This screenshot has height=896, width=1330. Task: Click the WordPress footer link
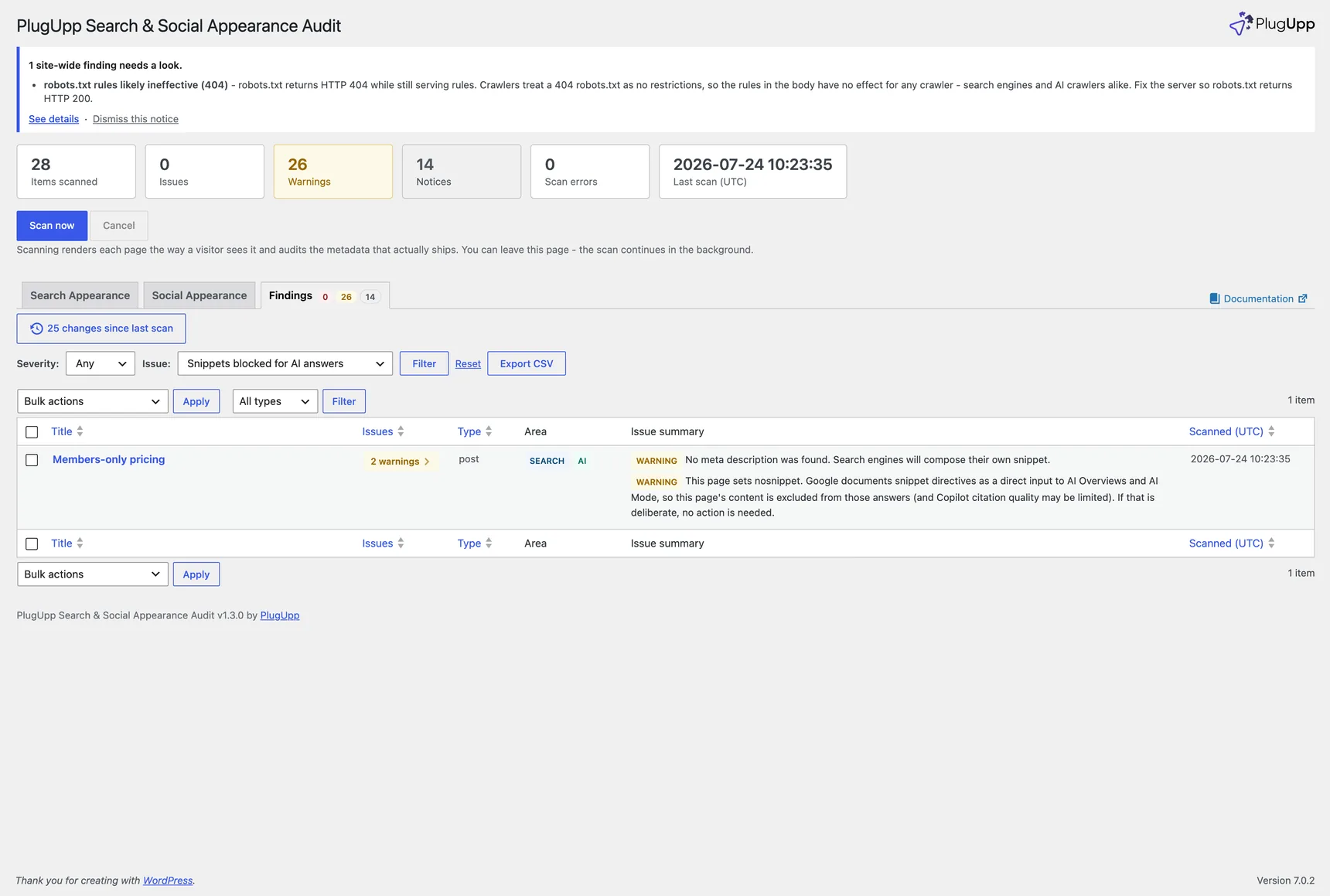point(168,881)
